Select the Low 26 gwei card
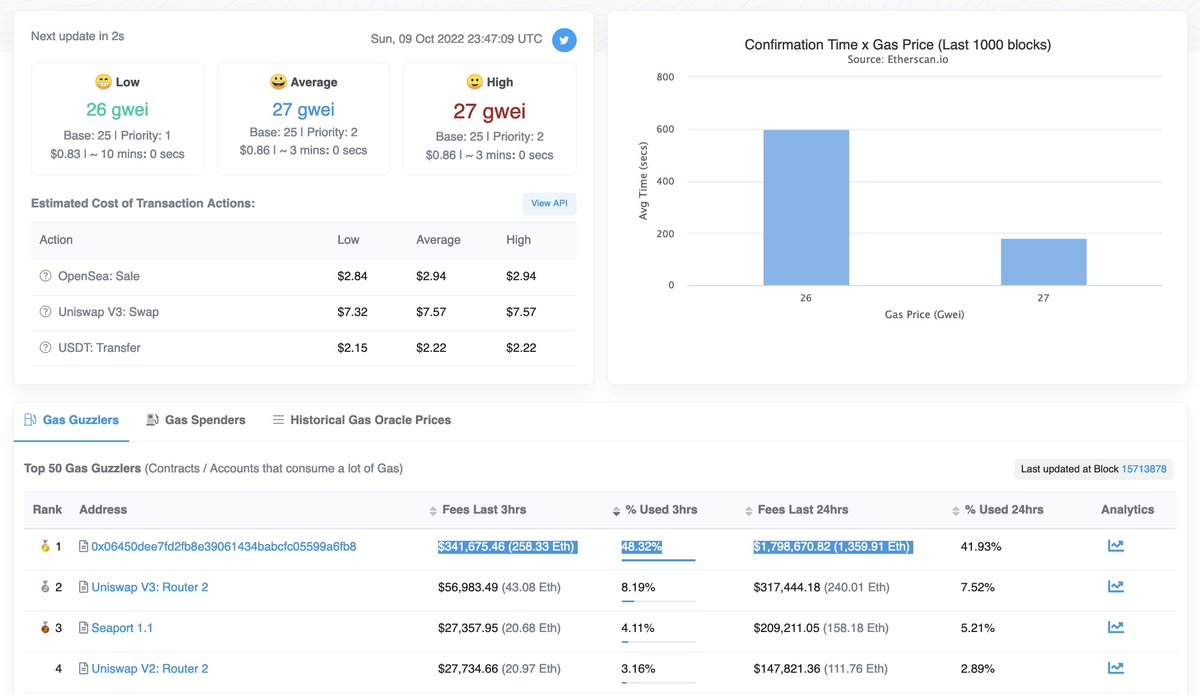Viewport: 1200px width, 695px height. tap(117, 118)
